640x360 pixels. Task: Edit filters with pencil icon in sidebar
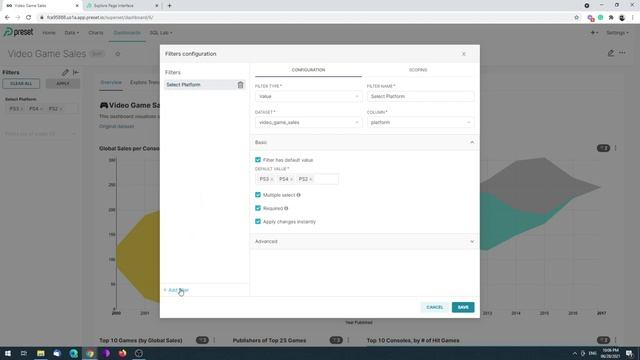pos(65,72)
